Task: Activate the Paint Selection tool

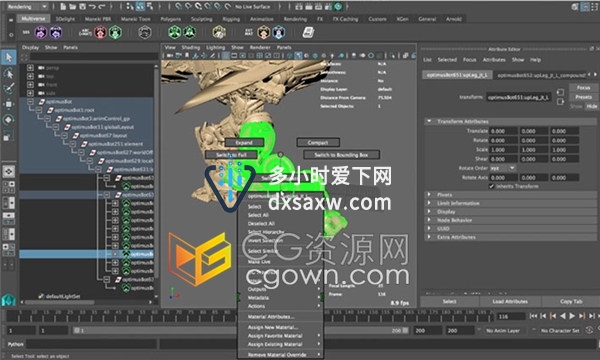Action: [x=8, y=88]
